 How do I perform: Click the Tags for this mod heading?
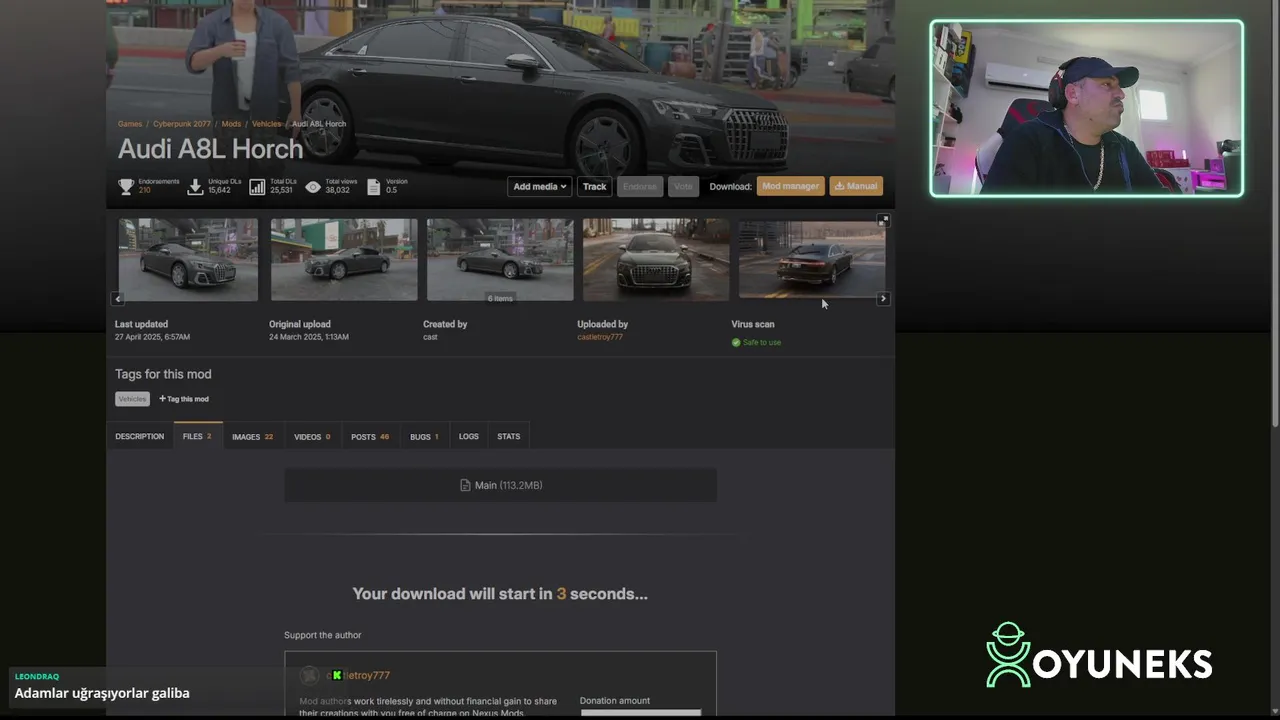[163, 374]
